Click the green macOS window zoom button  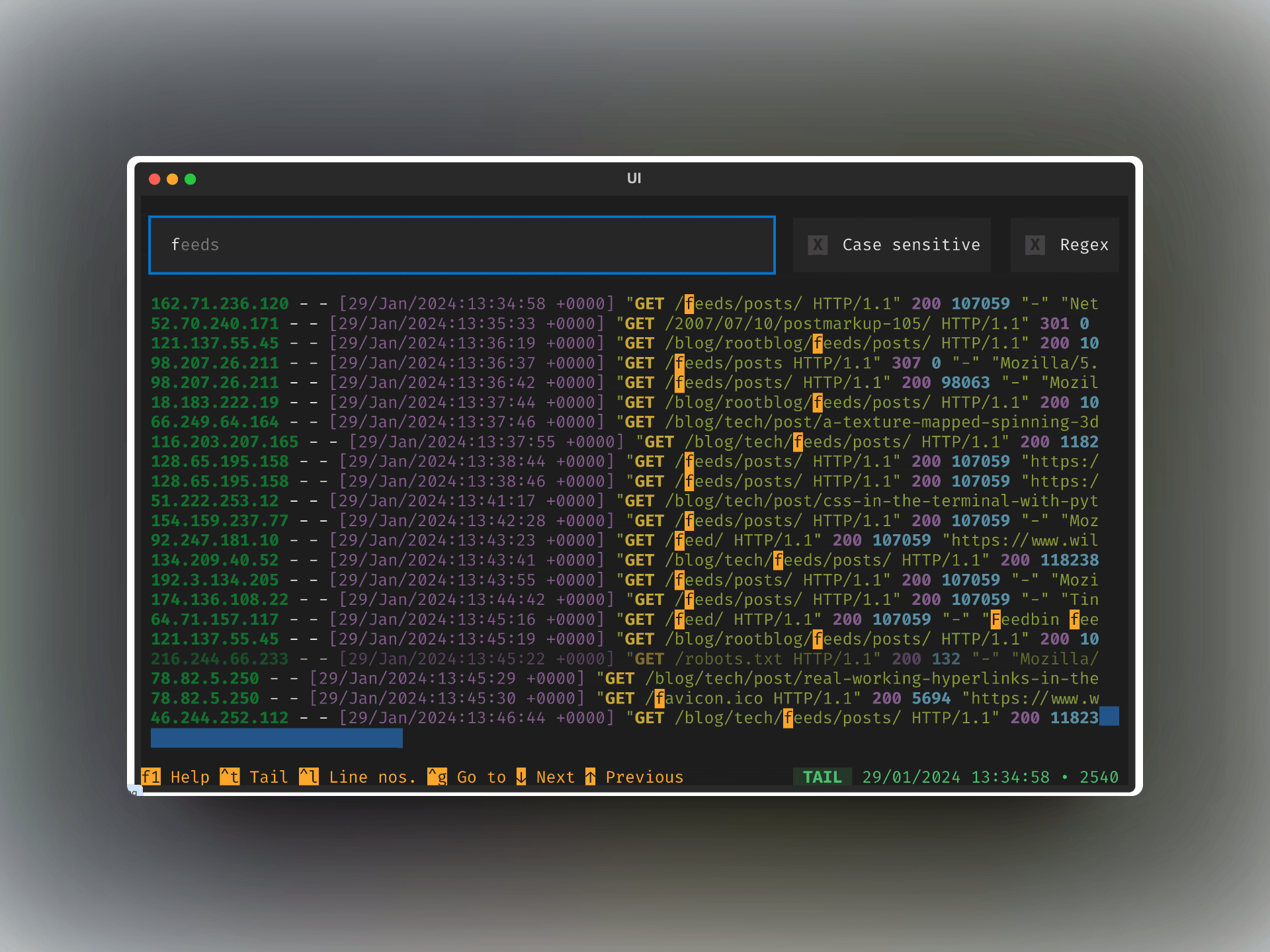coord(190,179)
